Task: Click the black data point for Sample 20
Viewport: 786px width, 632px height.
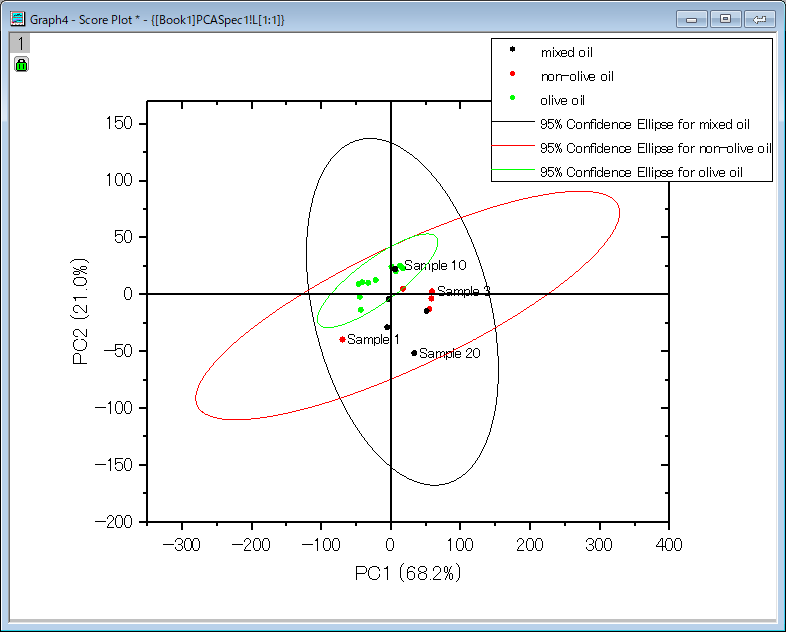Action: tap(414, 353)
